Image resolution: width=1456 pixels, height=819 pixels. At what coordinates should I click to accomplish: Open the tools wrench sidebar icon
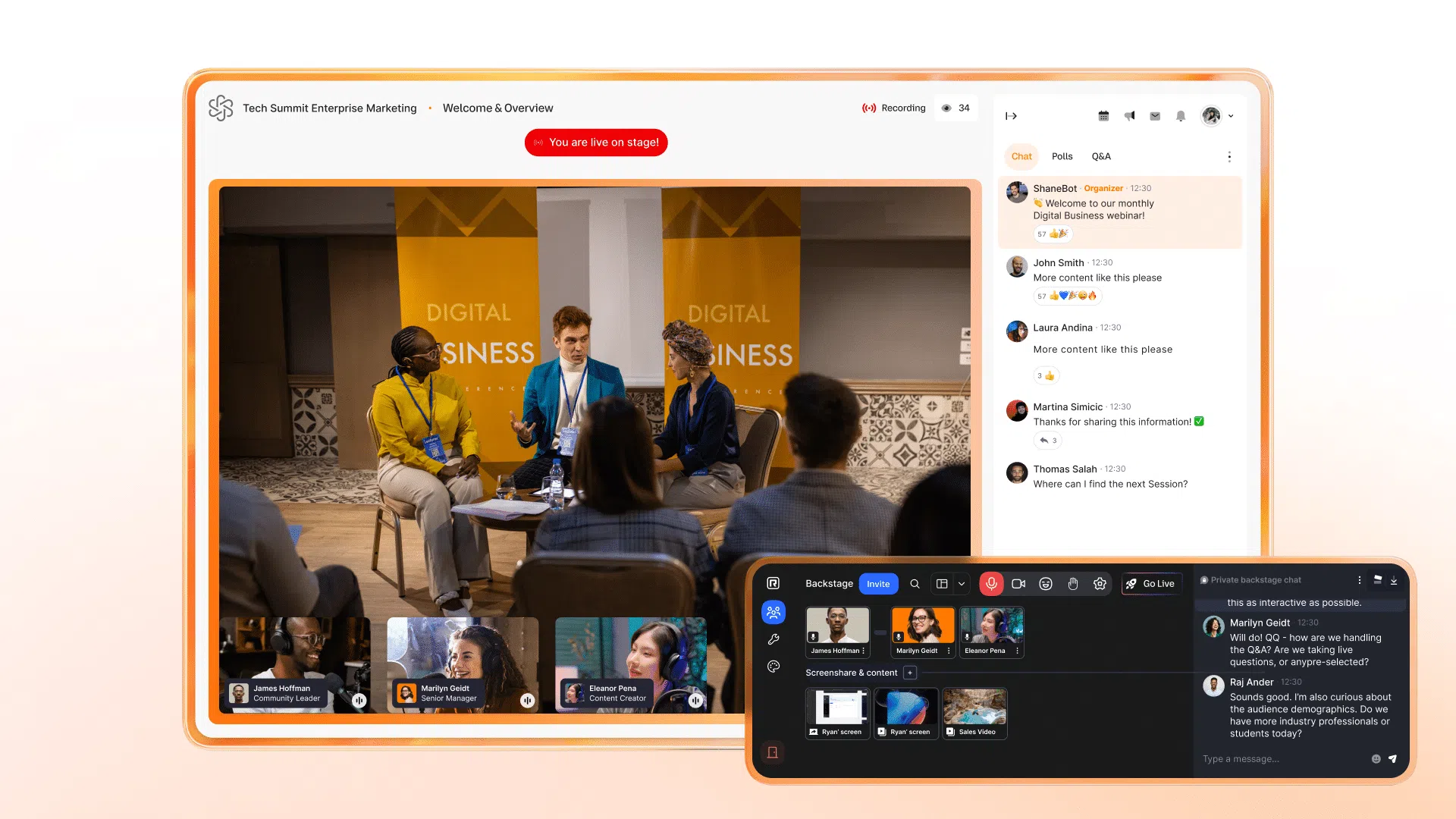tap(773, 639)
